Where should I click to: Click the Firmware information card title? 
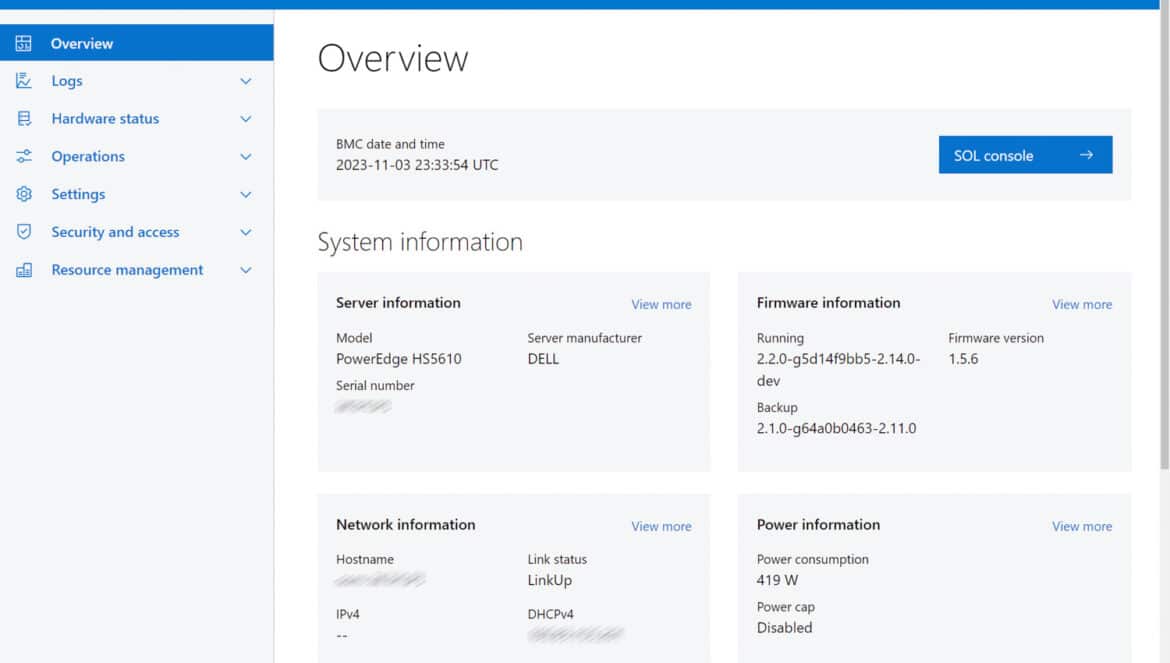coord(828,303)
